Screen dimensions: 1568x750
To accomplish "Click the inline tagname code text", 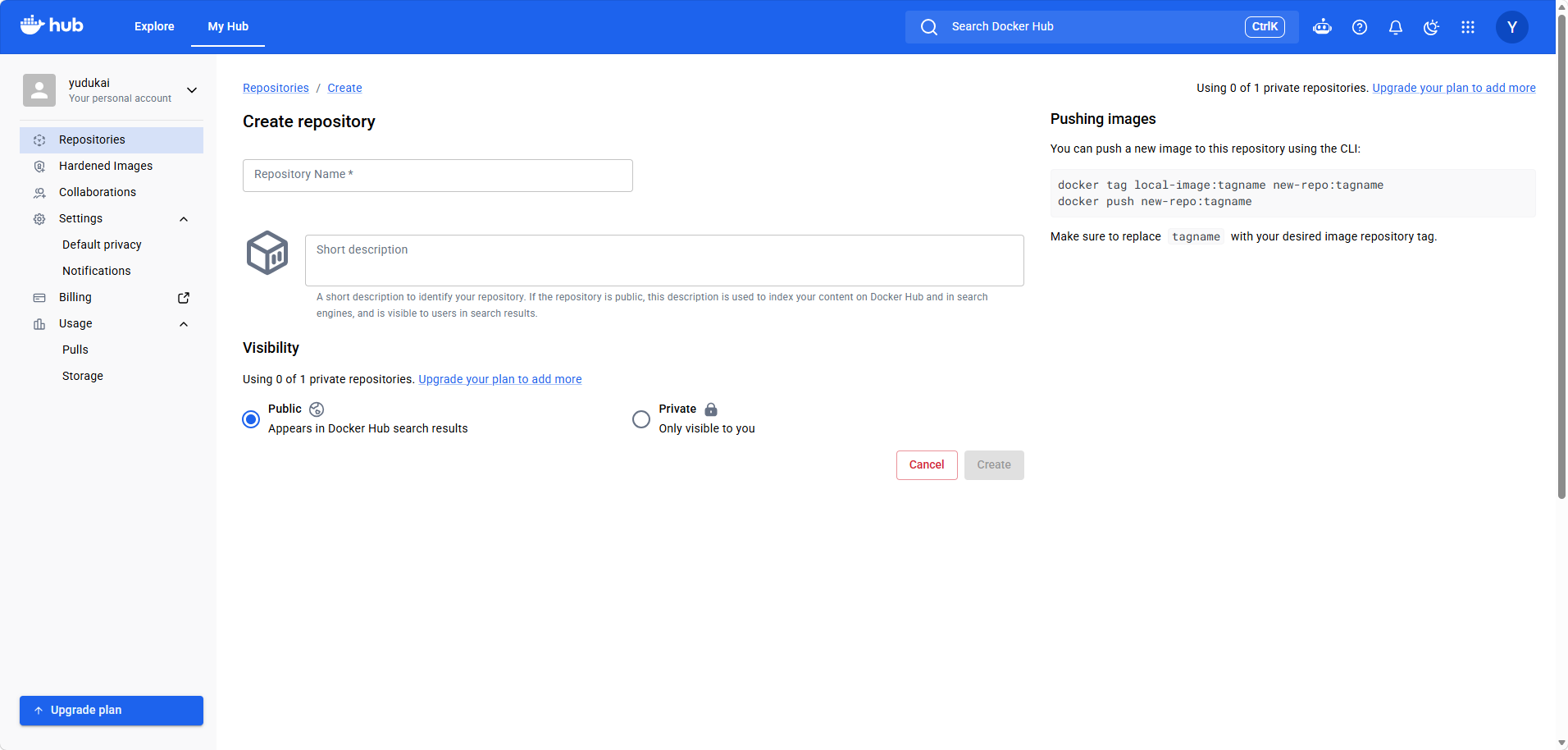I will (x=1196, y=236).
